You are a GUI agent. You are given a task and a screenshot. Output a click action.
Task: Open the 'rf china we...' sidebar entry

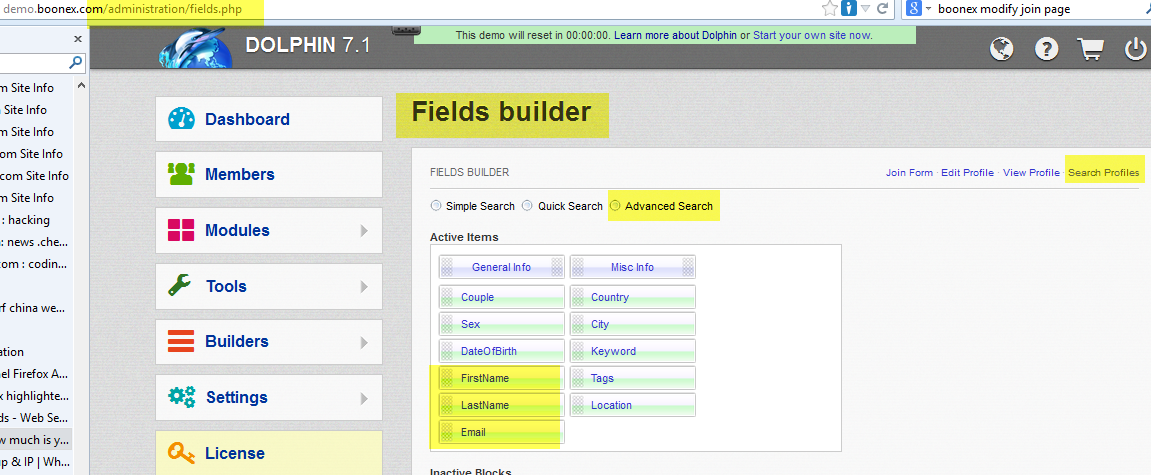pos(33,308)
